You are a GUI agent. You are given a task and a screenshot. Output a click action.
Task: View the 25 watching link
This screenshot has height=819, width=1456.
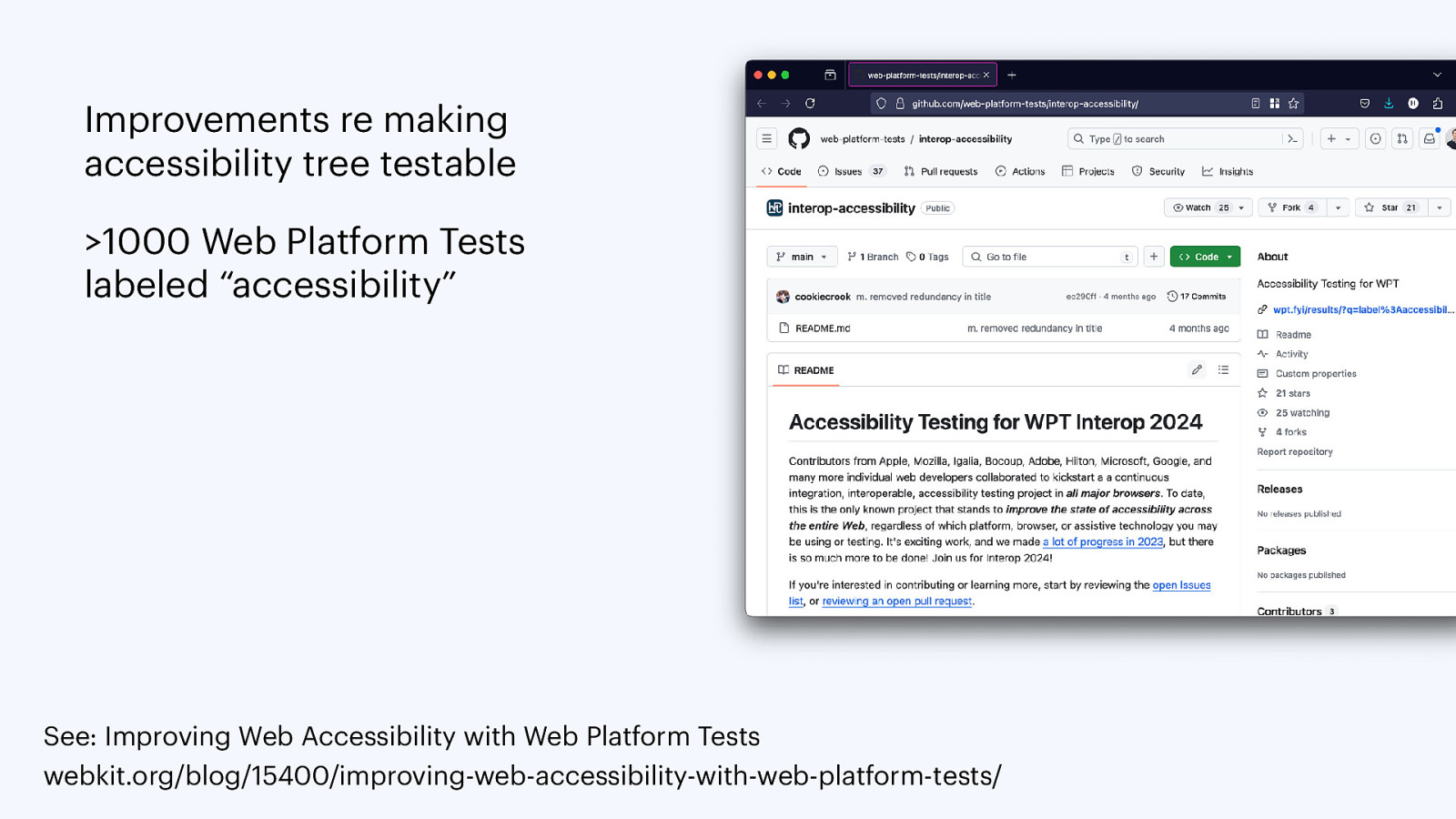pyautogui.click(x=1302, y=413)
